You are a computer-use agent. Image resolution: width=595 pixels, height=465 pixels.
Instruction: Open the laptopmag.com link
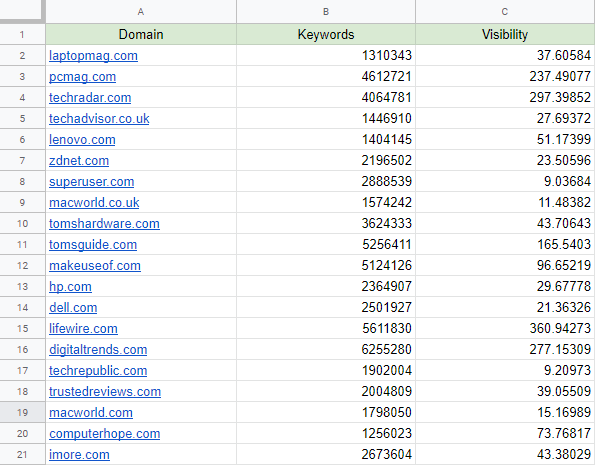pyautogui.click(x=93, y=56)
